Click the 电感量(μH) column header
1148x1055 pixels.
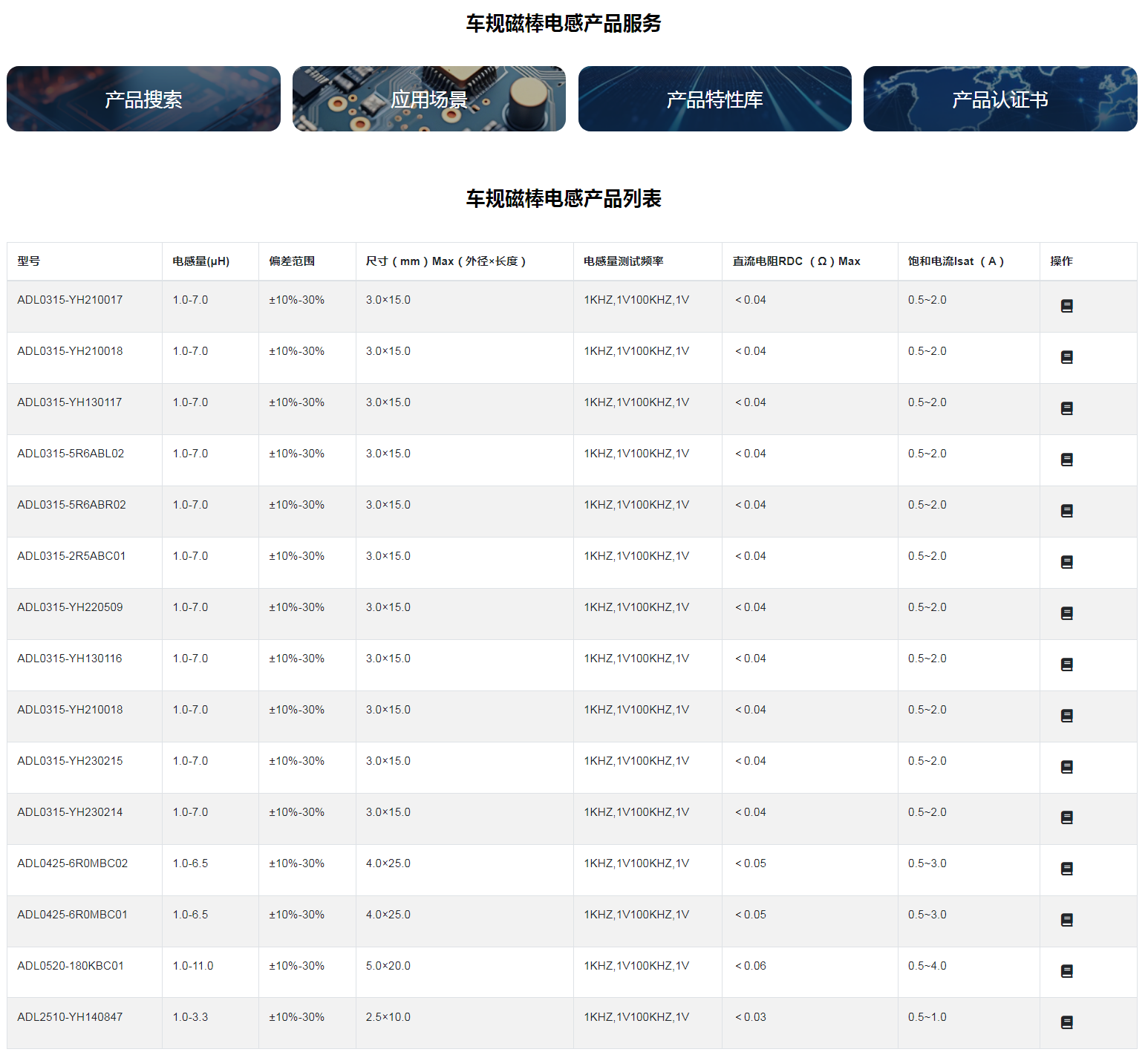200,261
